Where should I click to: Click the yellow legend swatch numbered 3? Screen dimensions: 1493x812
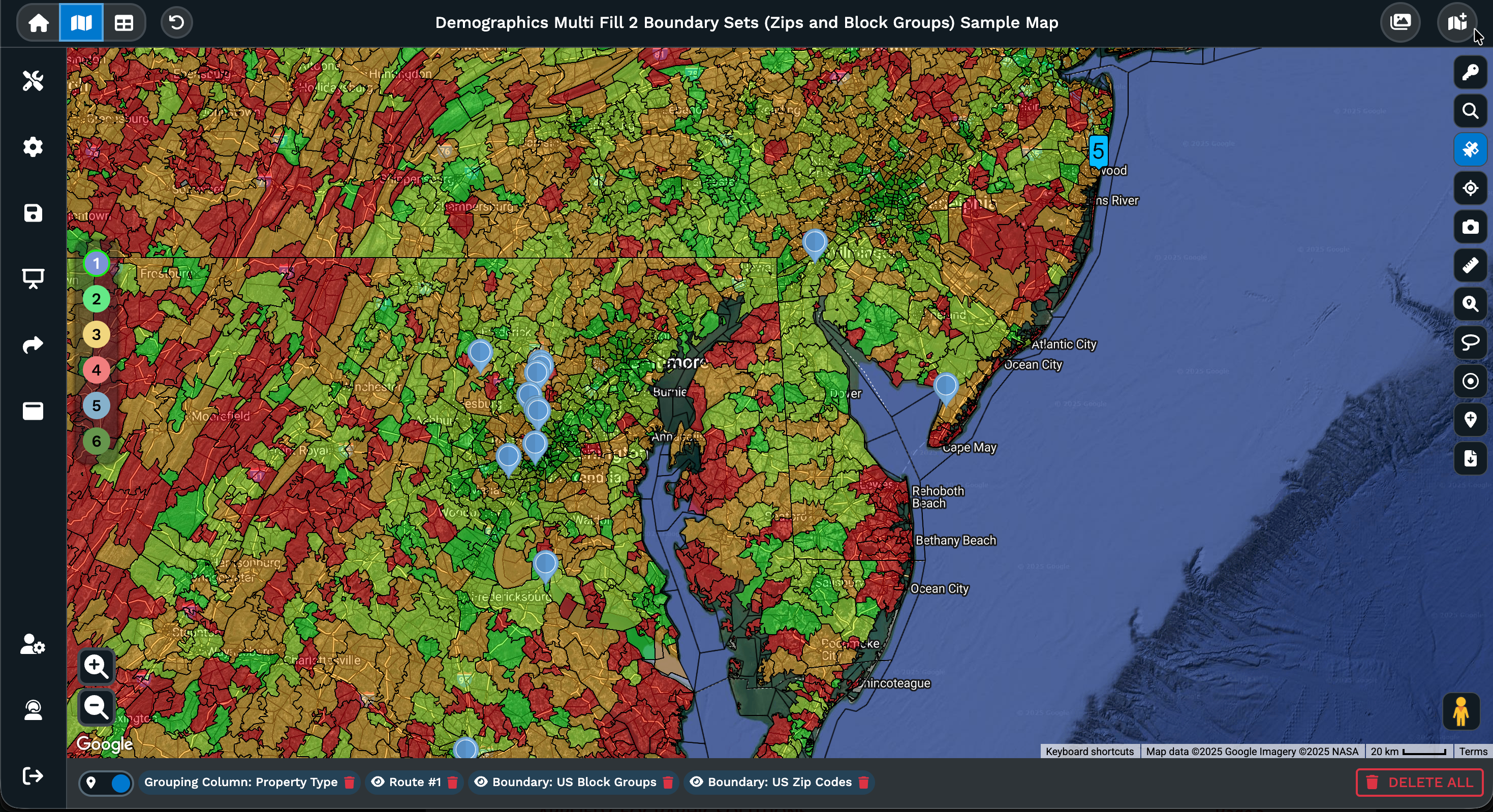click(96, 334)
